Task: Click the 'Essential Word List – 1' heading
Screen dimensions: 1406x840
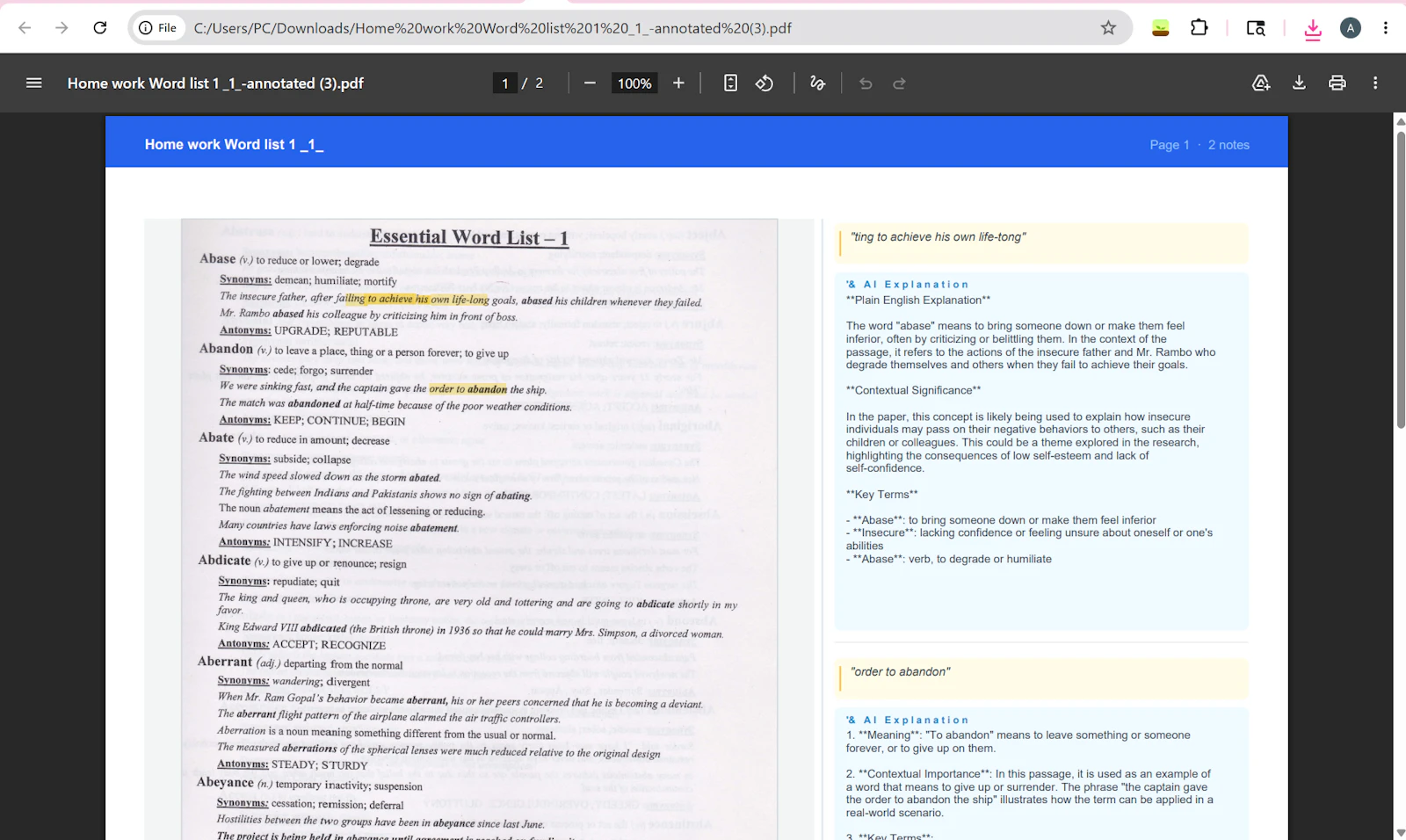Action: [x=469, y=237]
